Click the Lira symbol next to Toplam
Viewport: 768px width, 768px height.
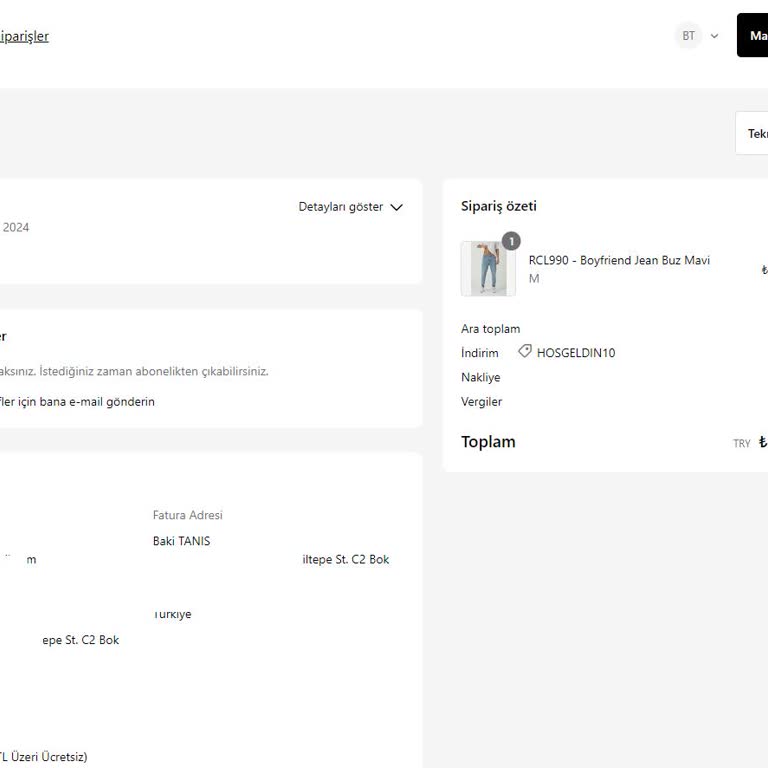763,442
